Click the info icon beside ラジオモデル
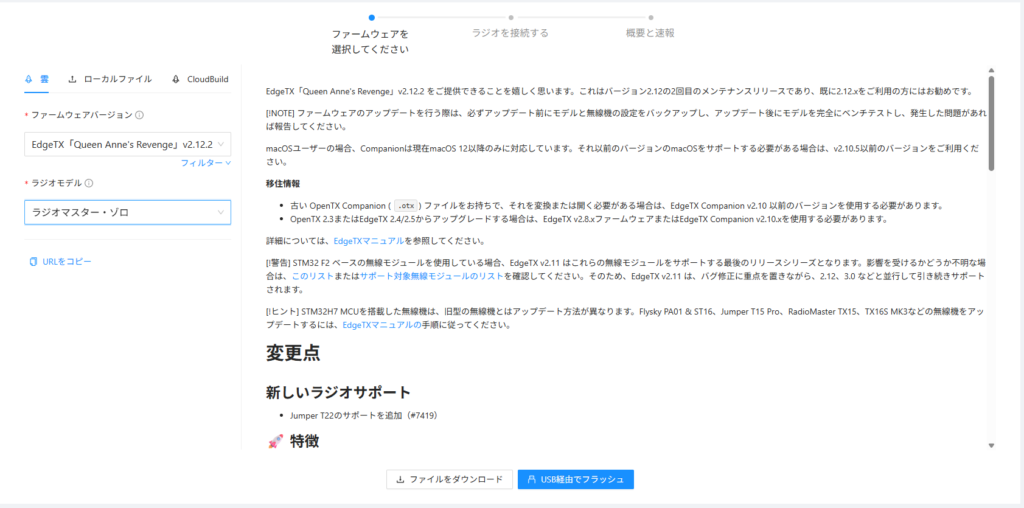The width and height of the screenshot is (1024, 508). pyautogui.click(x=89, y=183)
